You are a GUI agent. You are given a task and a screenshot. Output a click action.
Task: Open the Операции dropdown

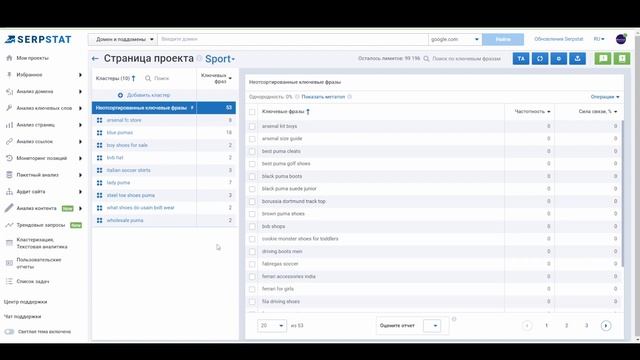pos(605,97)
